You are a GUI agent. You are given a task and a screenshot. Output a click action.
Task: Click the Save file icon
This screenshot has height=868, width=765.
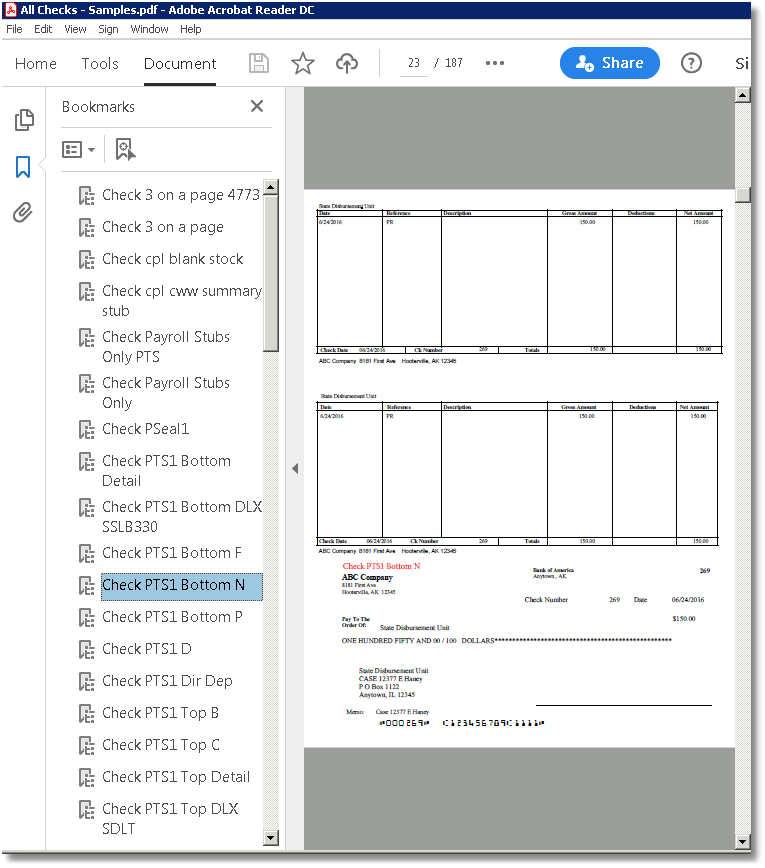coord(259,63)
